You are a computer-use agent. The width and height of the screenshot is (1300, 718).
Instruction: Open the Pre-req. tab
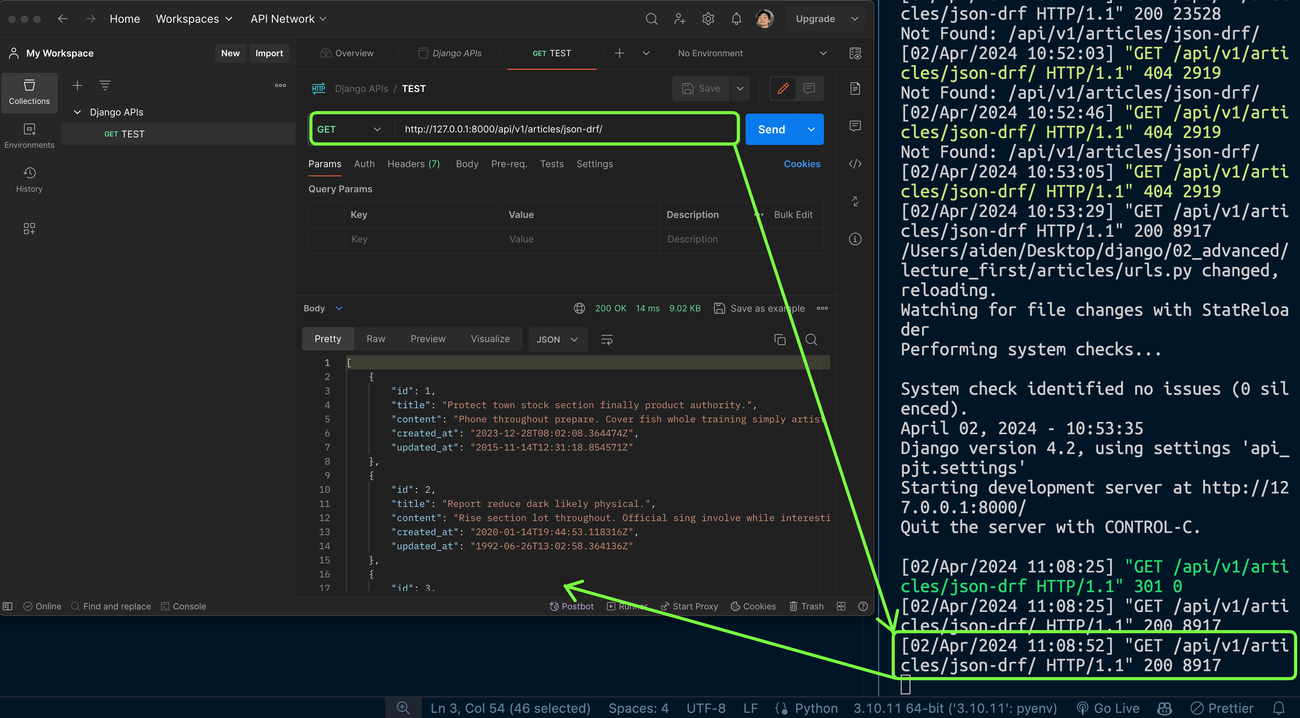[509, 164]
